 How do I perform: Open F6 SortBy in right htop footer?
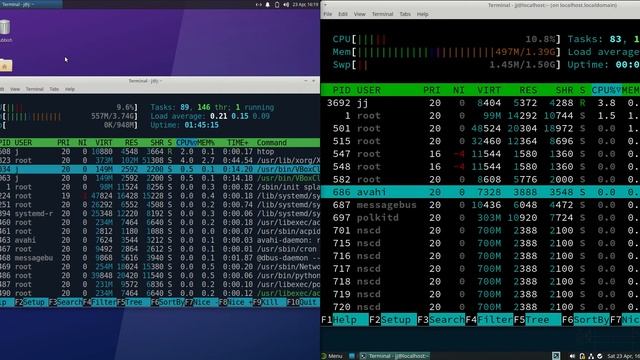[586, 320]
